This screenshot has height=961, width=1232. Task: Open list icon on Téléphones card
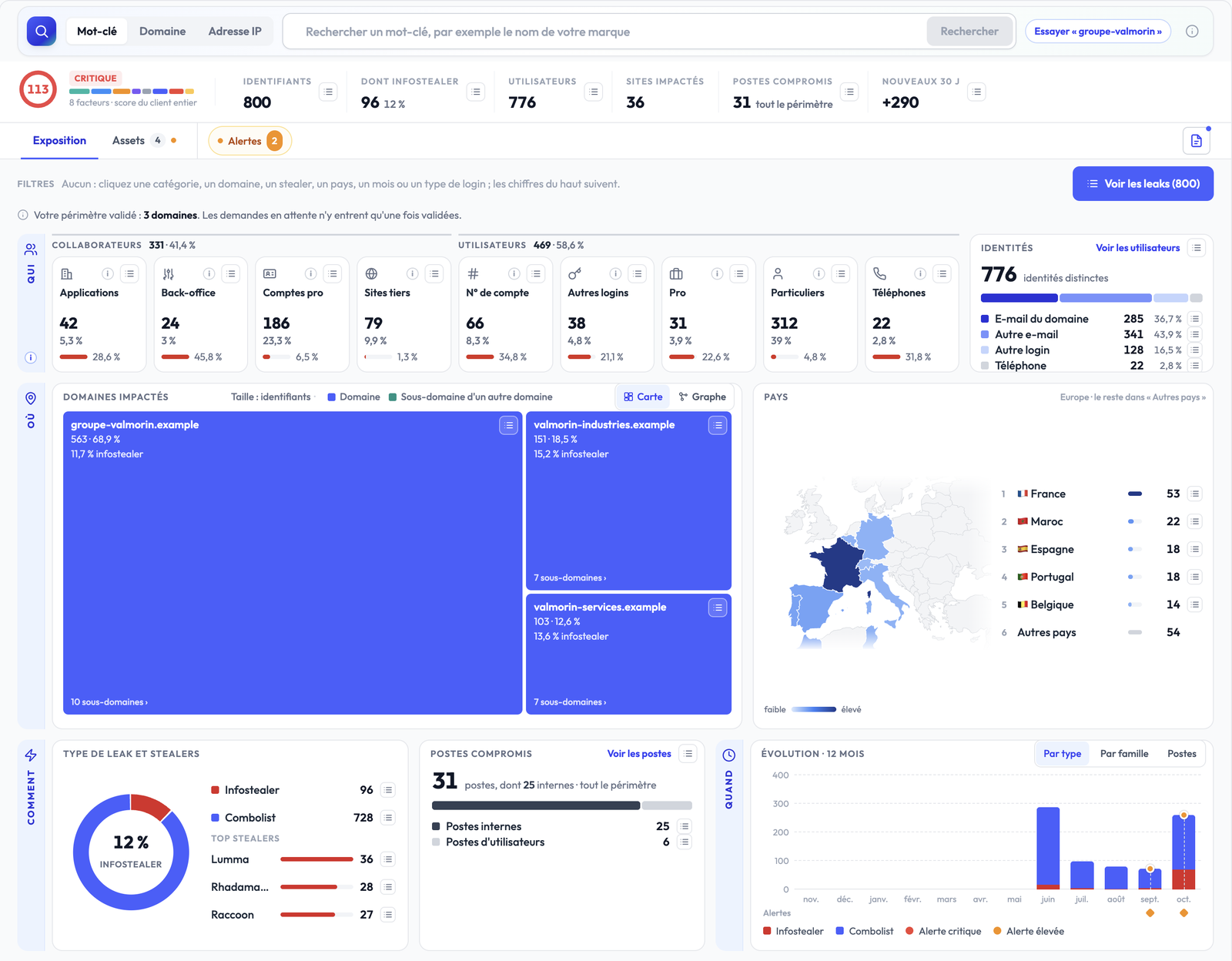(x=942, y=274)
